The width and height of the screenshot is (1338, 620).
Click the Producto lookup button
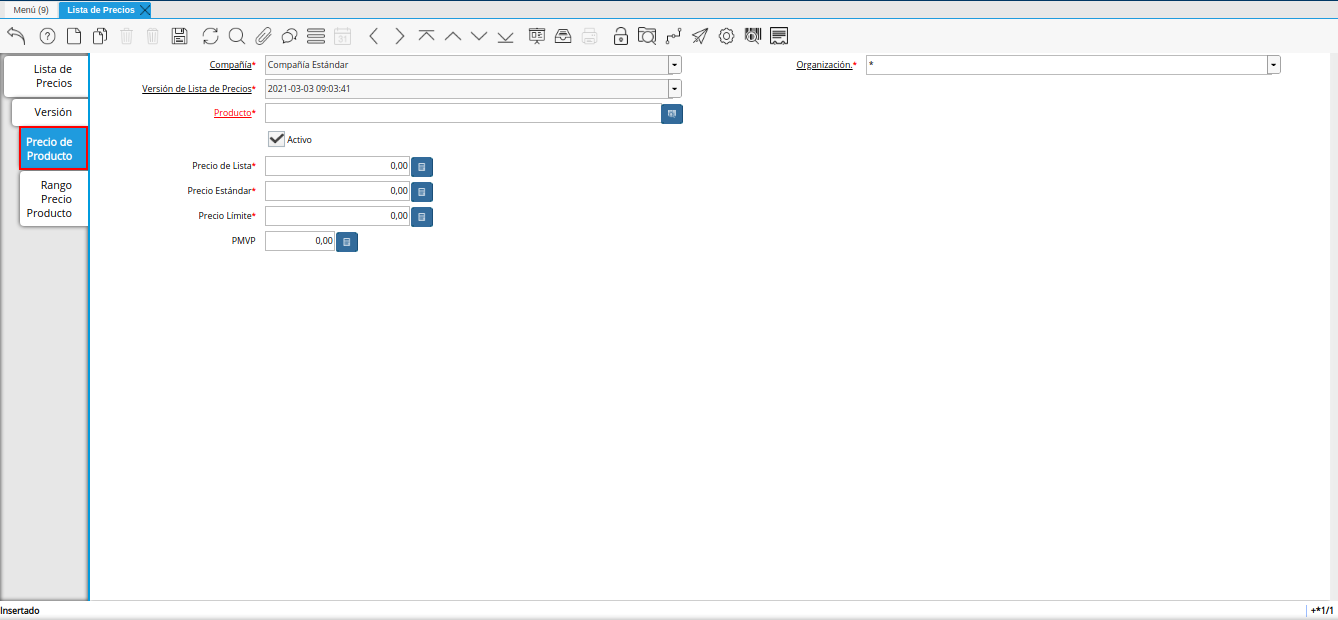tap(672, 114)
